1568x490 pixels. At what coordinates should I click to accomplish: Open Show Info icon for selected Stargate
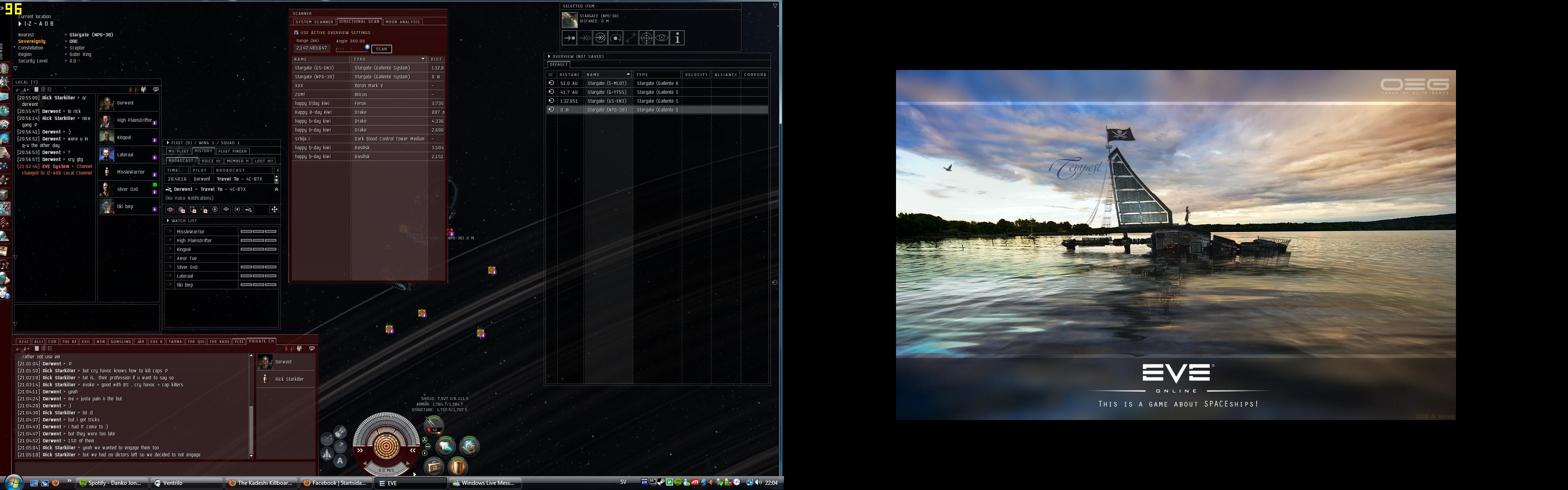678,38
